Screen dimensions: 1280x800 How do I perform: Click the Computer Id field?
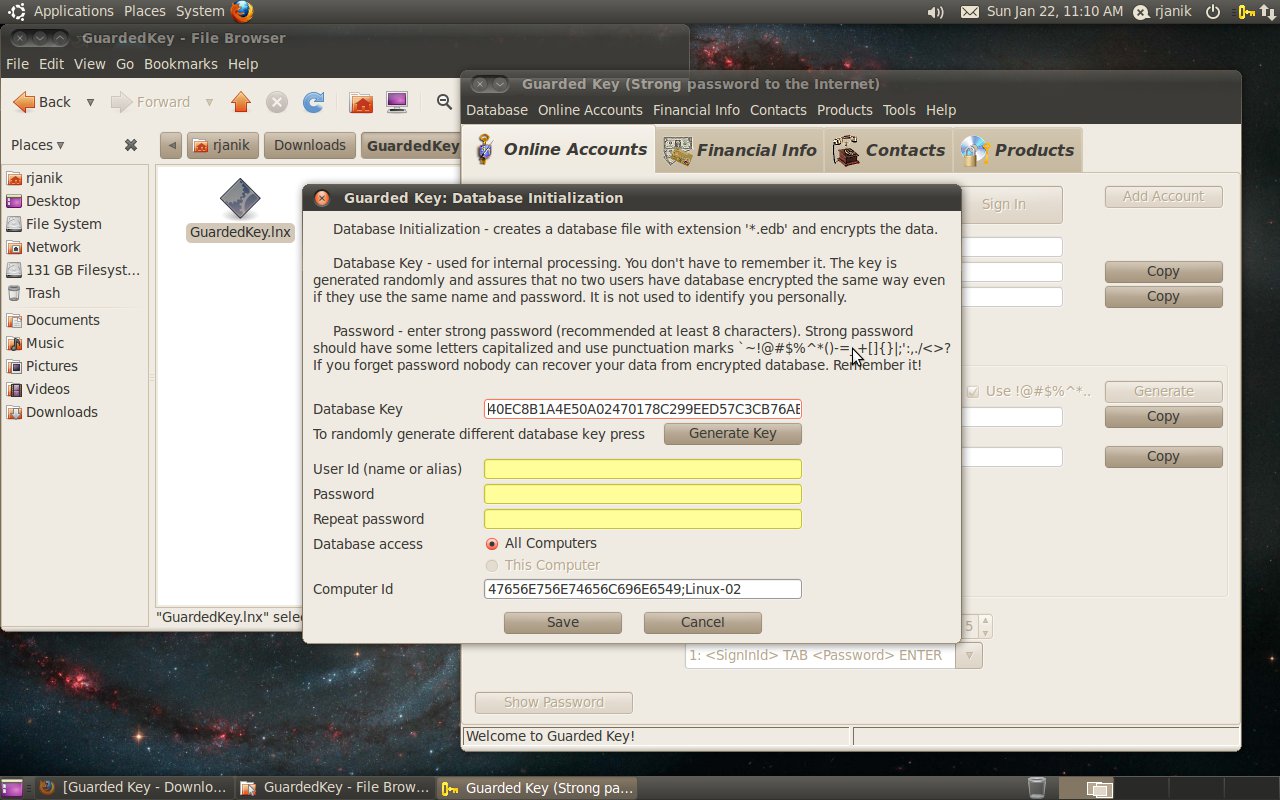coord(643,589)
